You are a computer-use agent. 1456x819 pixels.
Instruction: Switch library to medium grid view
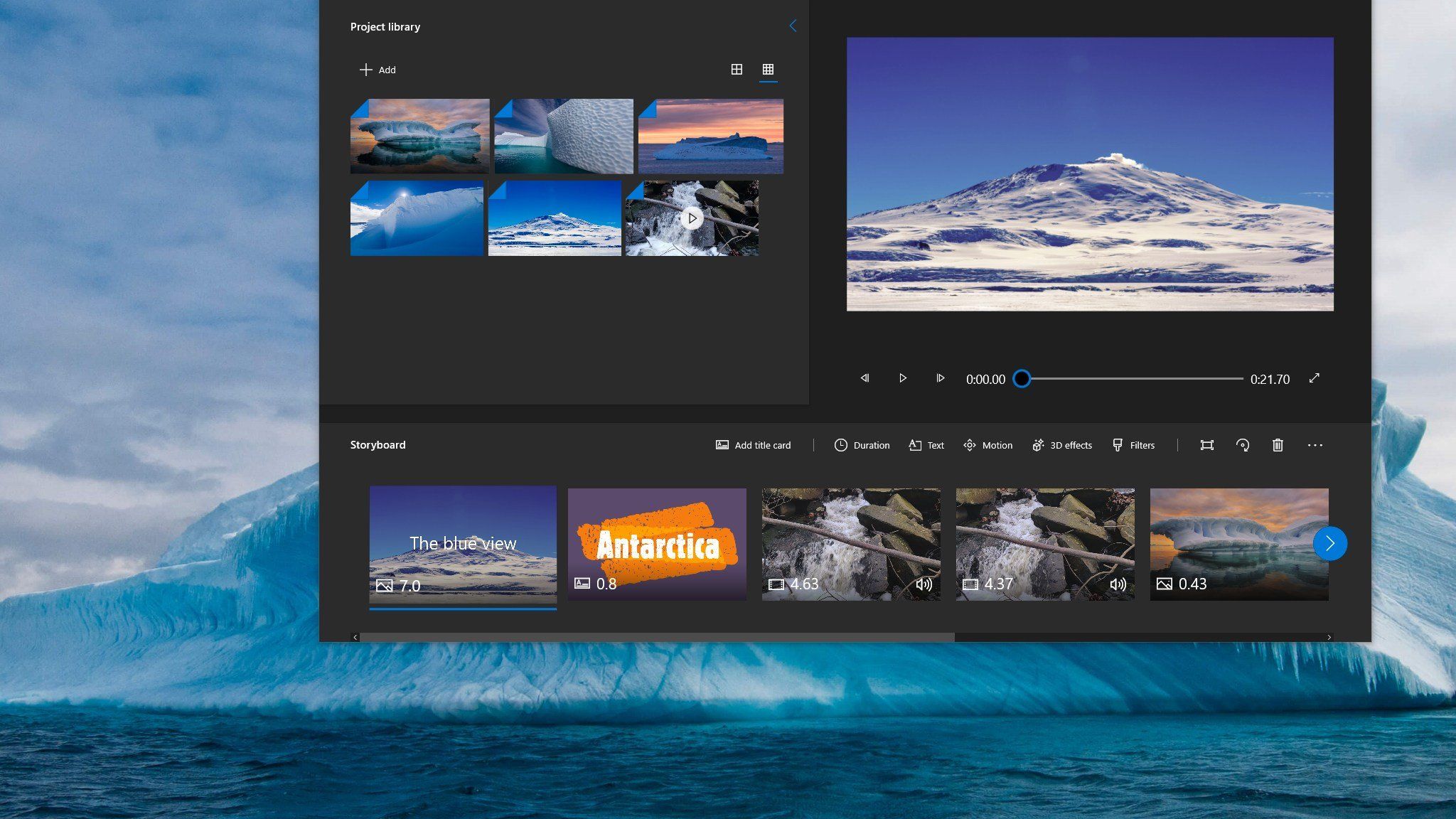click(x=737, y=69)
